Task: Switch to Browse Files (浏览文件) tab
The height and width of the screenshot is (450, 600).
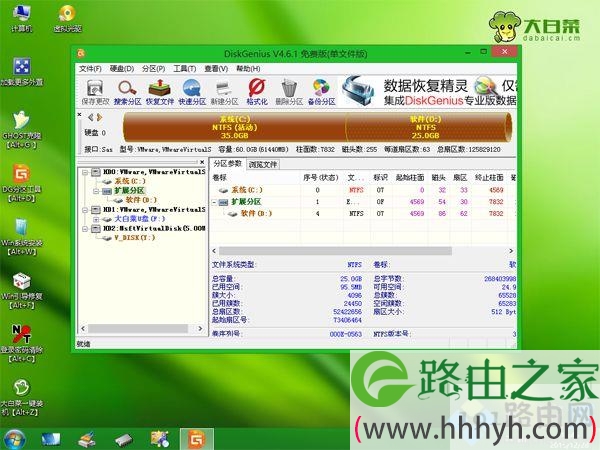Action: [263, 165]
